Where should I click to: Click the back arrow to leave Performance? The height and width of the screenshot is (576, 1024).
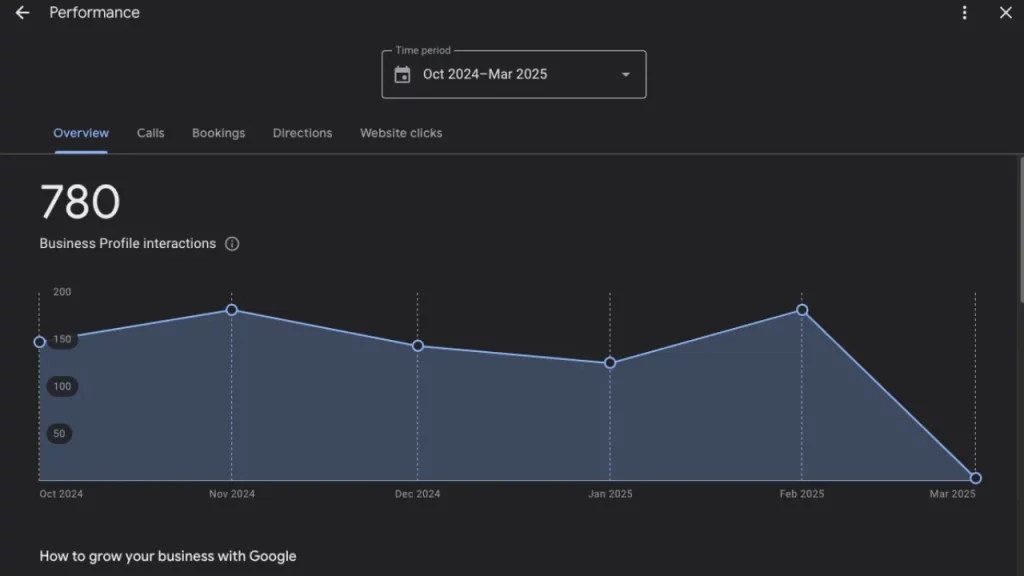(x=22, y=13)
